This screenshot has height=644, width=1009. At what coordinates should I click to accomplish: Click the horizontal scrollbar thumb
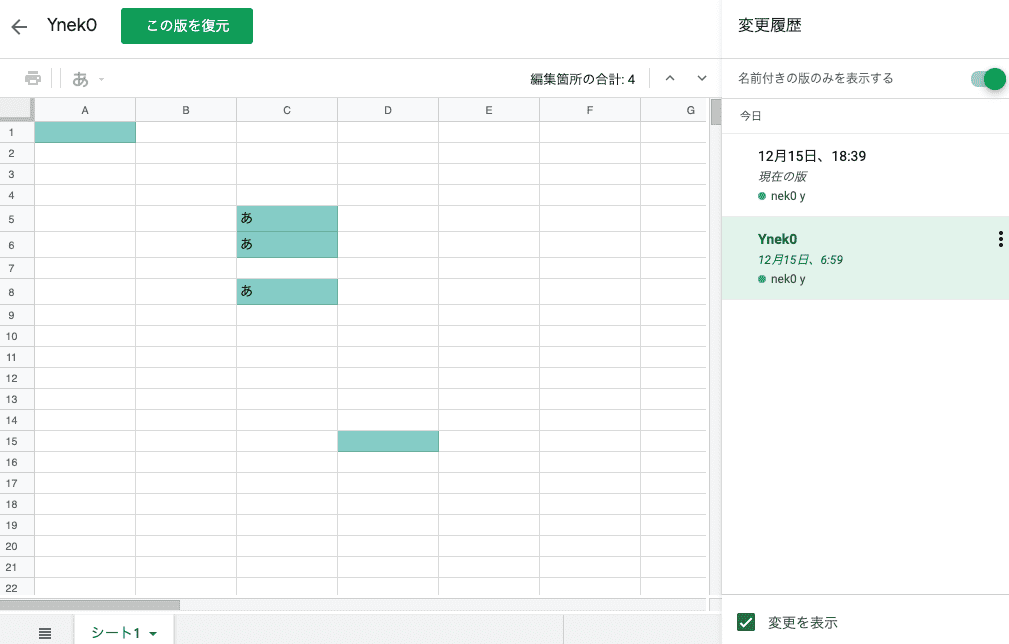(x=90, y=605)
